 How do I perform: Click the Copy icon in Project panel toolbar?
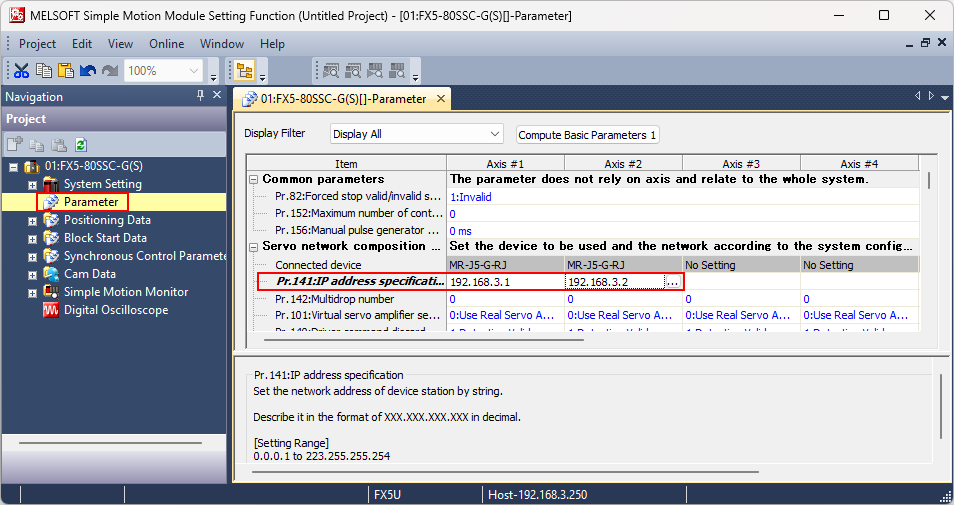coord(37,145)
